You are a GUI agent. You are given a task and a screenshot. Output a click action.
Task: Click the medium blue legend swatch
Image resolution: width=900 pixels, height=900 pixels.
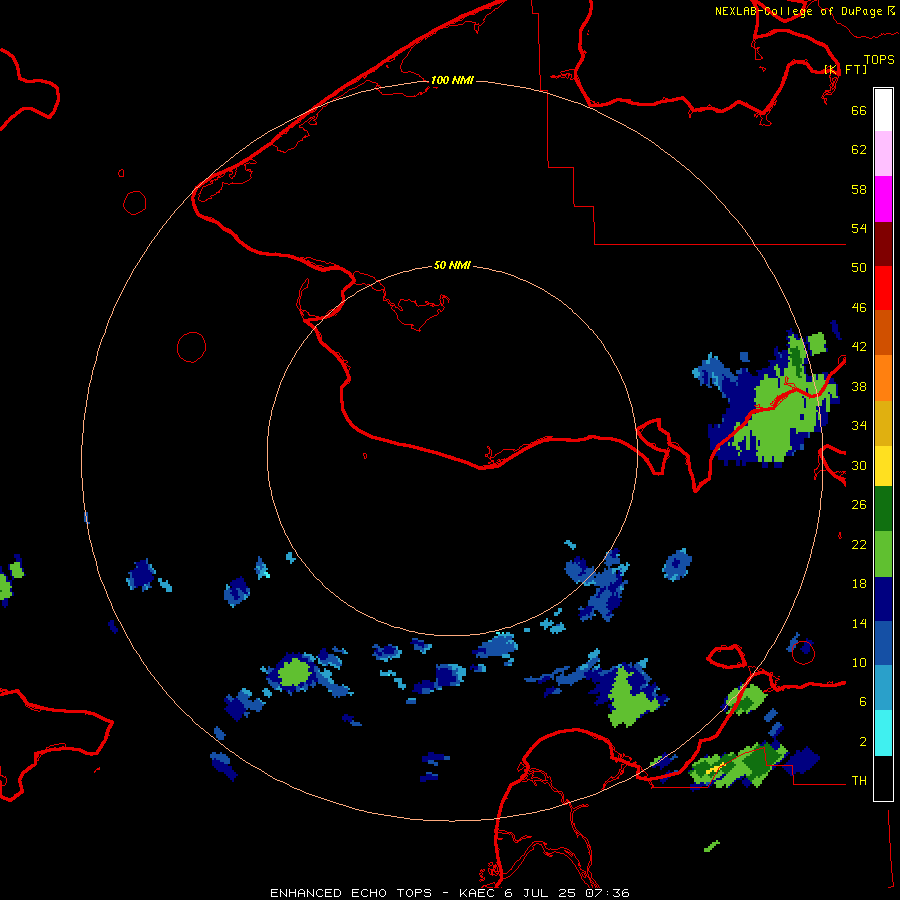click(883, 643)
